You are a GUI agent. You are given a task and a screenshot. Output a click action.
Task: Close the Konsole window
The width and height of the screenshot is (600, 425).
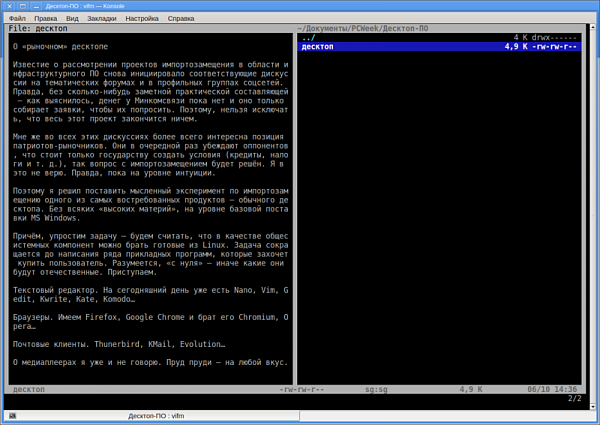[10, 6]
